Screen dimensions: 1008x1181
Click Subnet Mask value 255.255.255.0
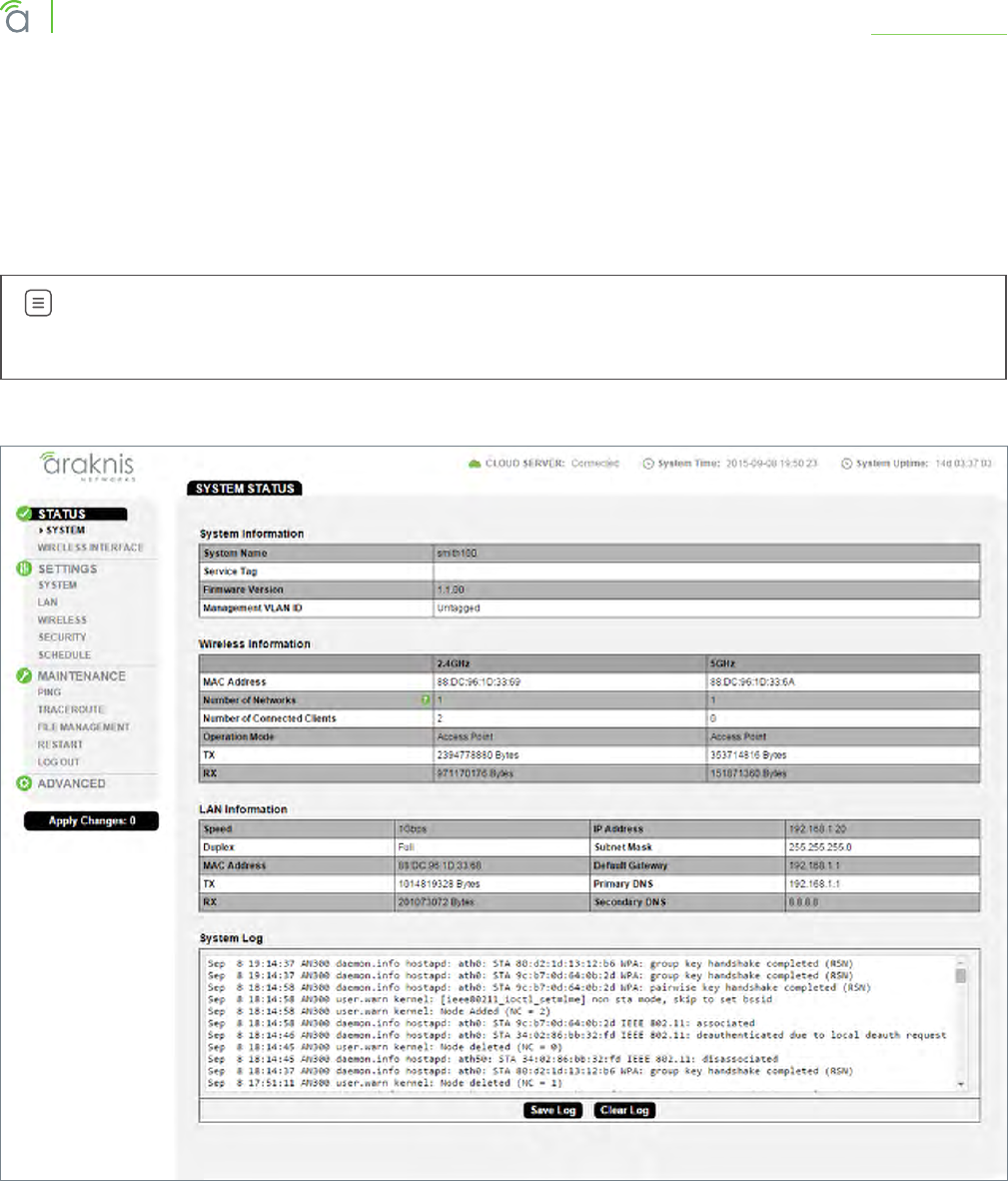[x=820, y=847]
